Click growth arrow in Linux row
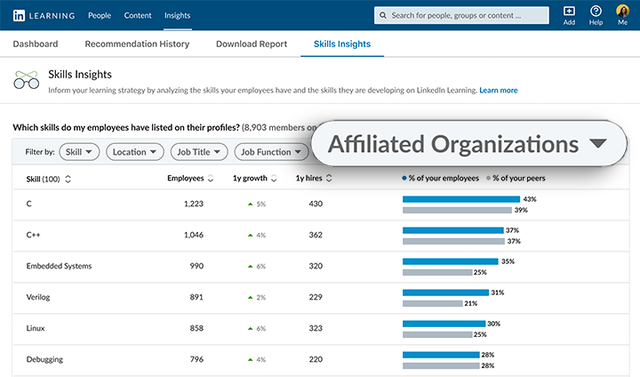Viewport: 640px width, 377px height. (x=250, y=328)
